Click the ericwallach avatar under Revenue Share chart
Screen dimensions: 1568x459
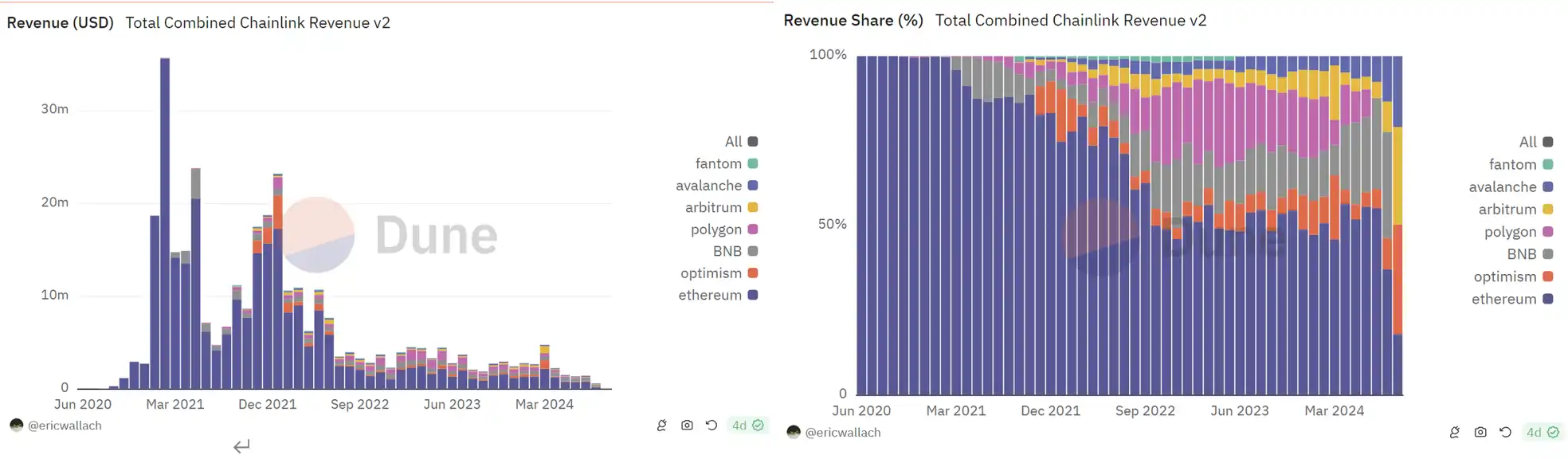(793, 432)
